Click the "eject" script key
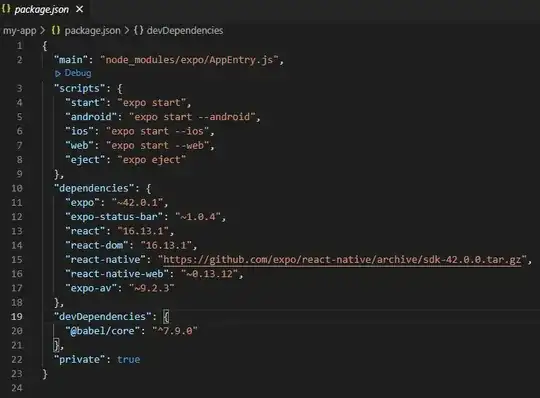 [85, 160]
